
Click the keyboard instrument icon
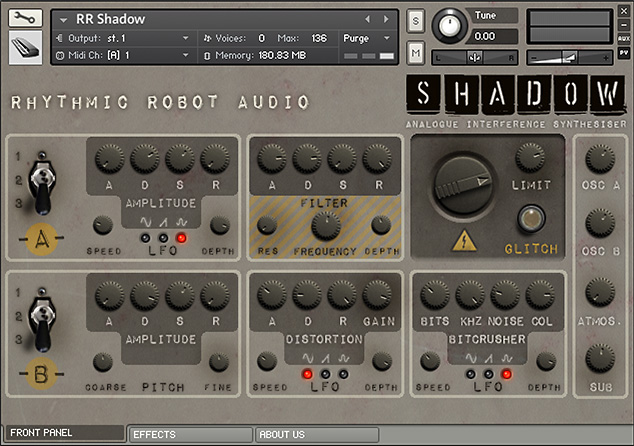pyautogui.click(x=25, y=48)
